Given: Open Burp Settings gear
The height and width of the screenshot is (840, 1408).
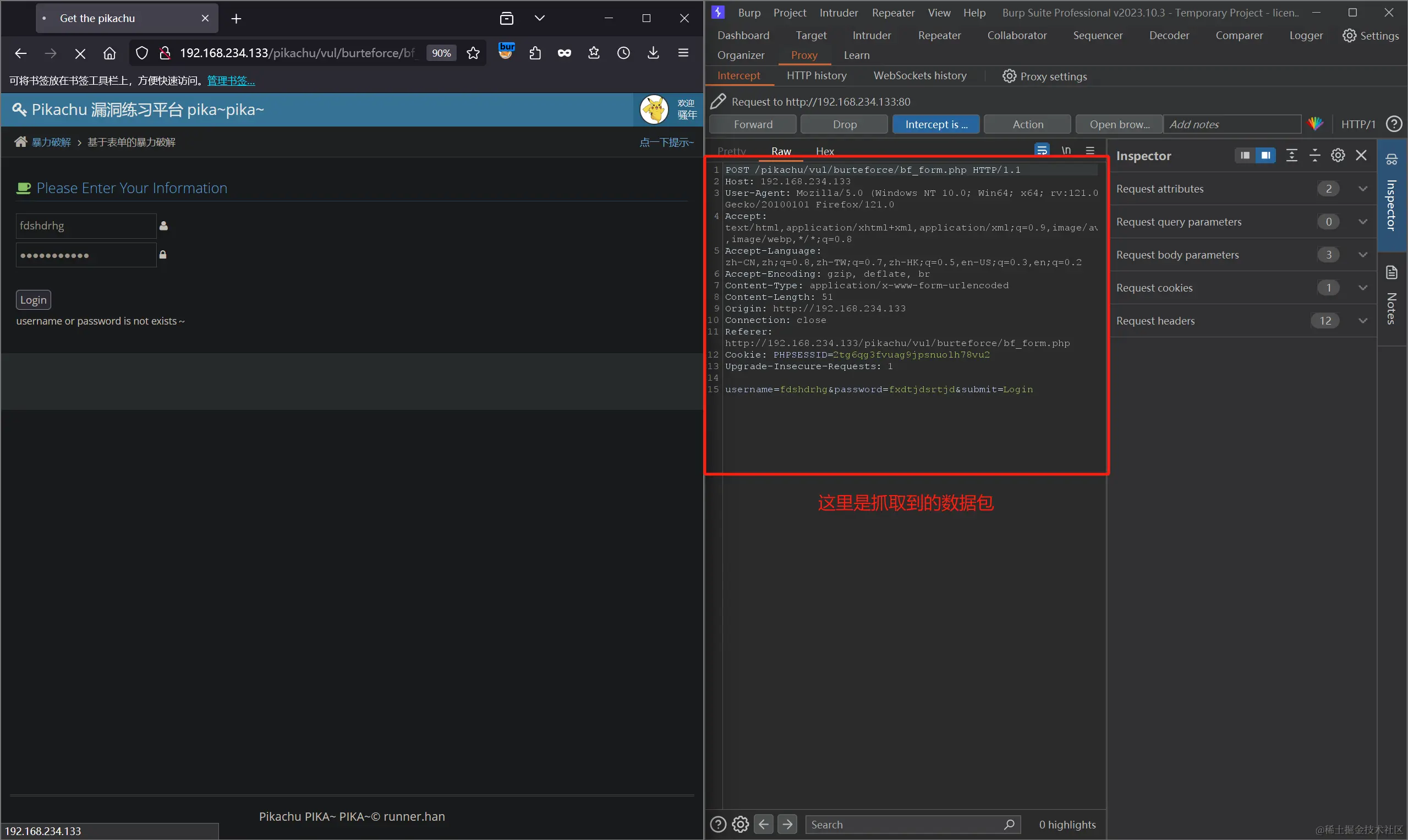Looking at the screenshot, I should click(x=1370, y=35).
